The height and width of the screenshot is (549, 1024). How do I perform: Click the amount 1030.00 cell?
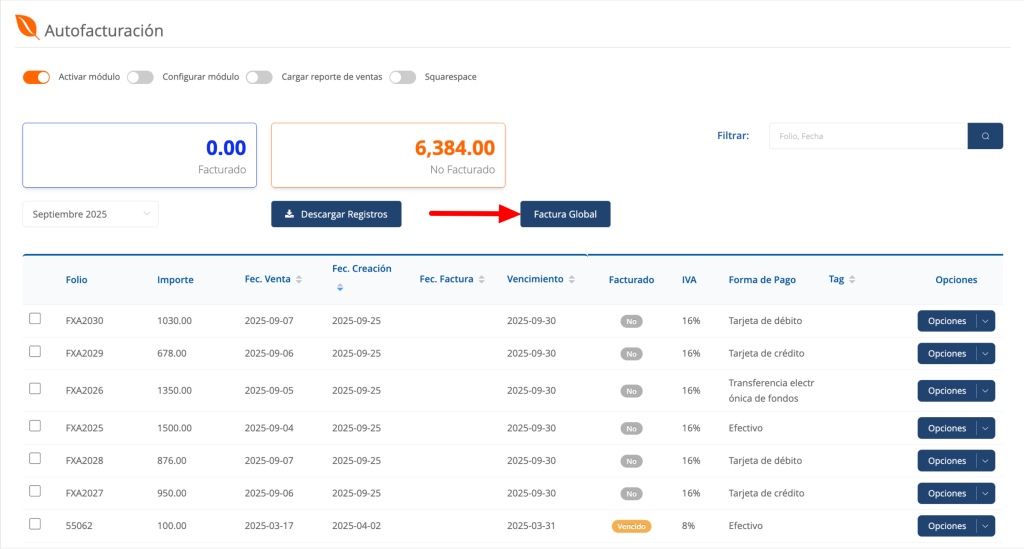[174, 321]
